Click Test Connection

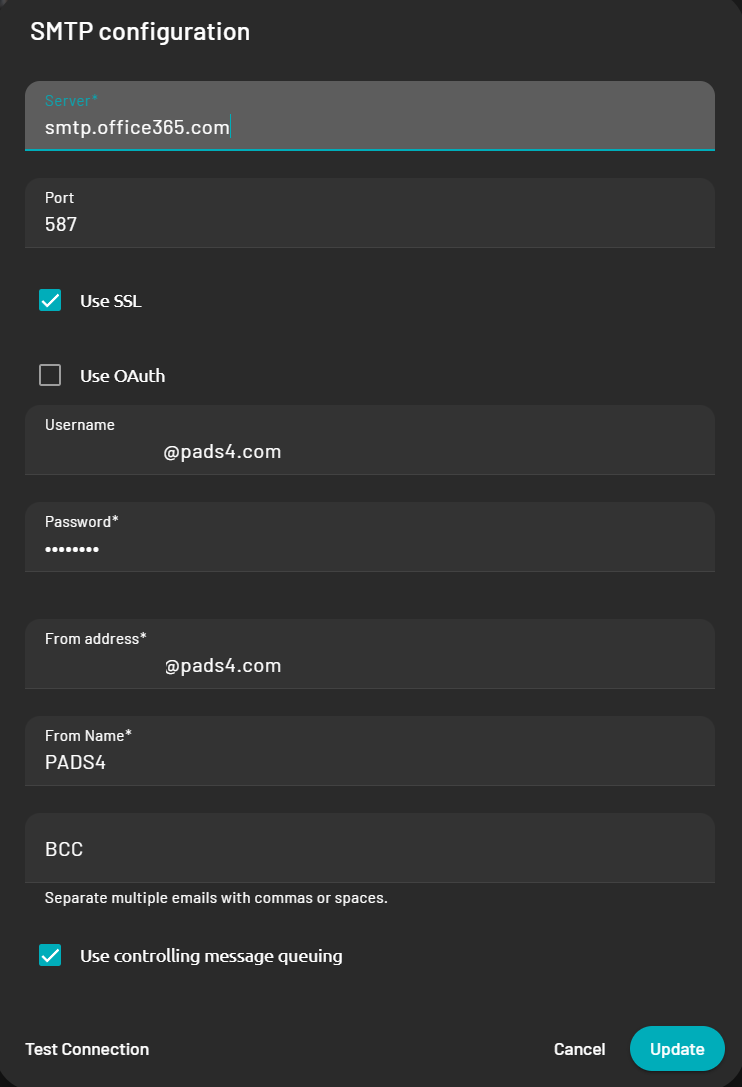point(86,1049)
